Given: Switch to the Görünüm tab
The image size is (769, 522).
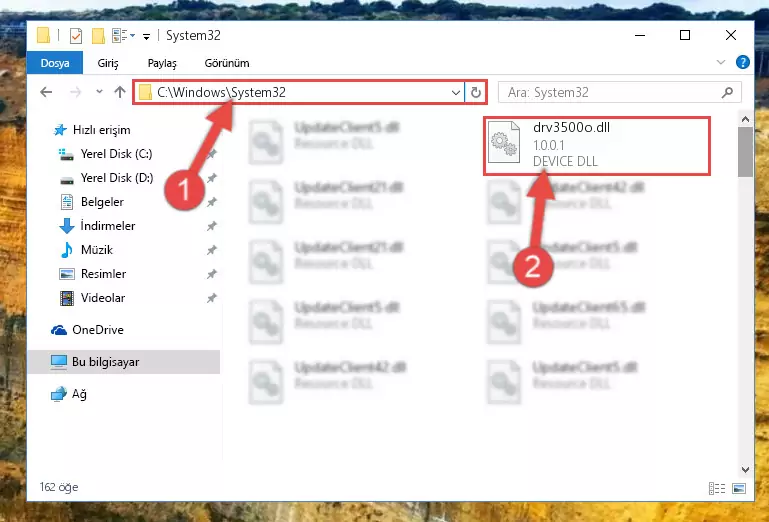Looking at the screenshot, I should pos(227,63).
